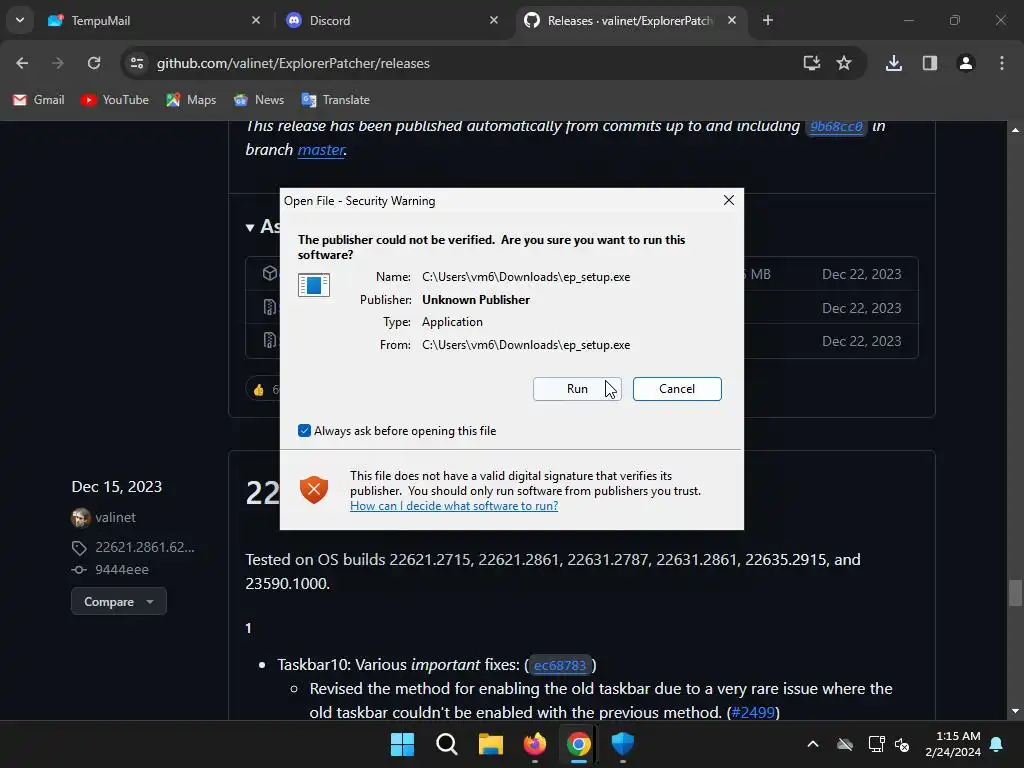Viewport: 1024px width, 768px height.
Task: Open Translate bookmark
Action: pyautogui.click(x=336, y=100)
